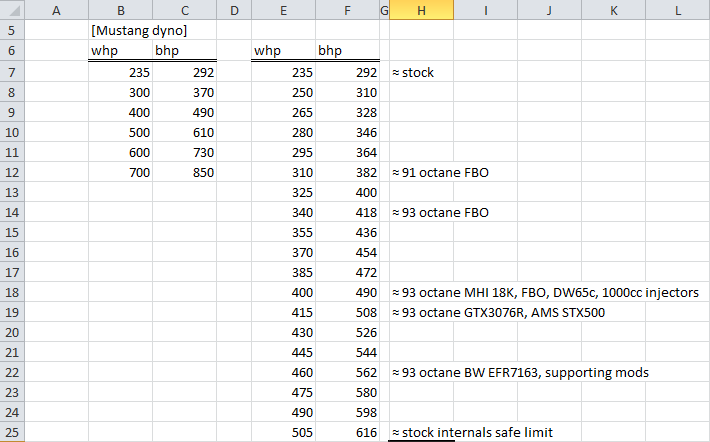The width and height of the screenshot is (710, 442).
Task: Select the BW EFR7163 supporting mods cell
Action: click(x=518, y=372)
